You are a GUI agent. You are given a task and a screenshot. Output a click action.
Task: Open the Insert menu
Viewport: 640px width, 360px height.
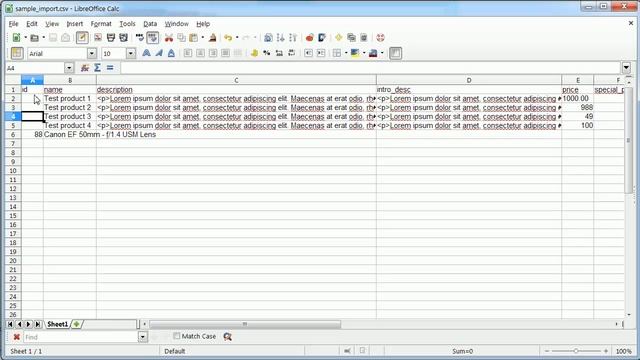tap(75, 24)
